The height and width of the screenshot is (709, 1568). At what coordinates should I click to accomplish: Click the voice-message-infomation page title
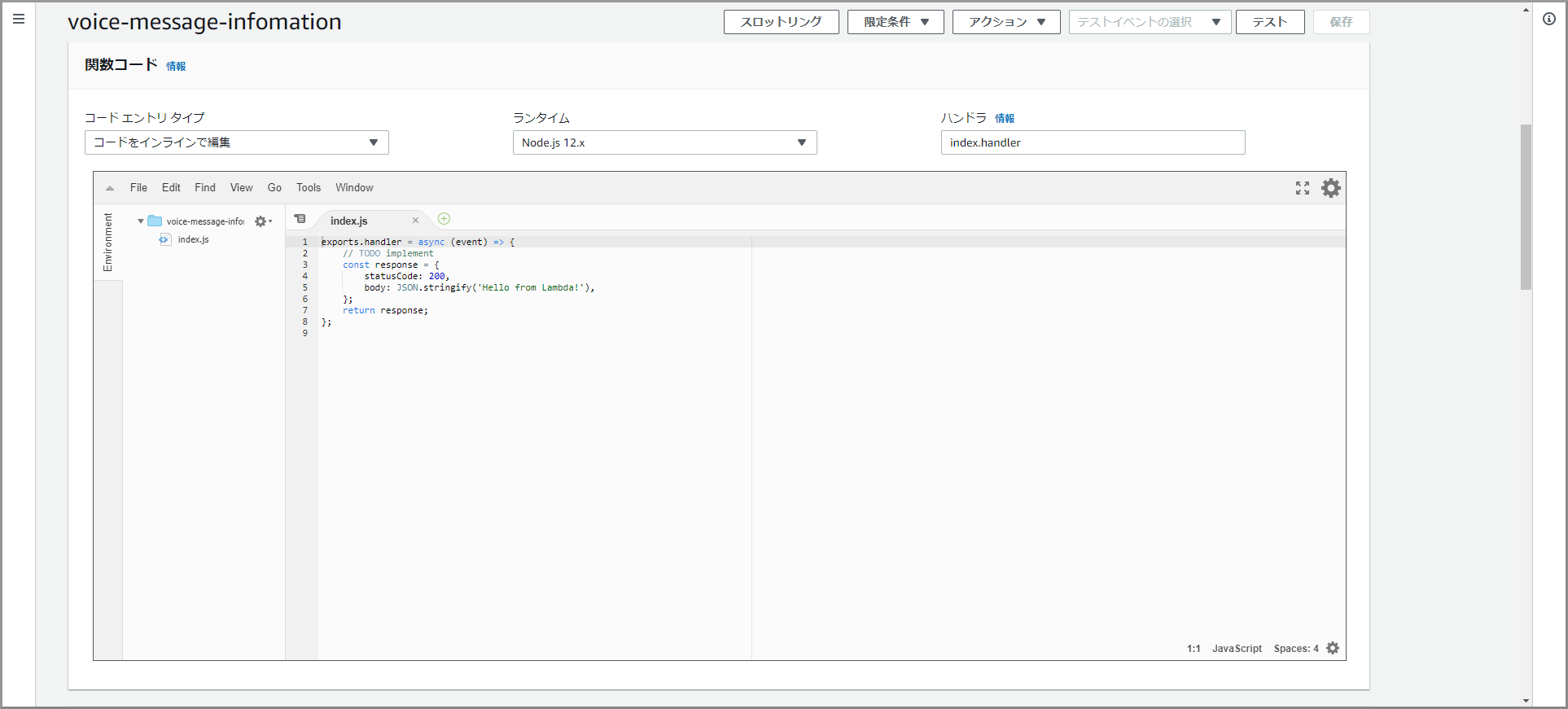point(204,22)
